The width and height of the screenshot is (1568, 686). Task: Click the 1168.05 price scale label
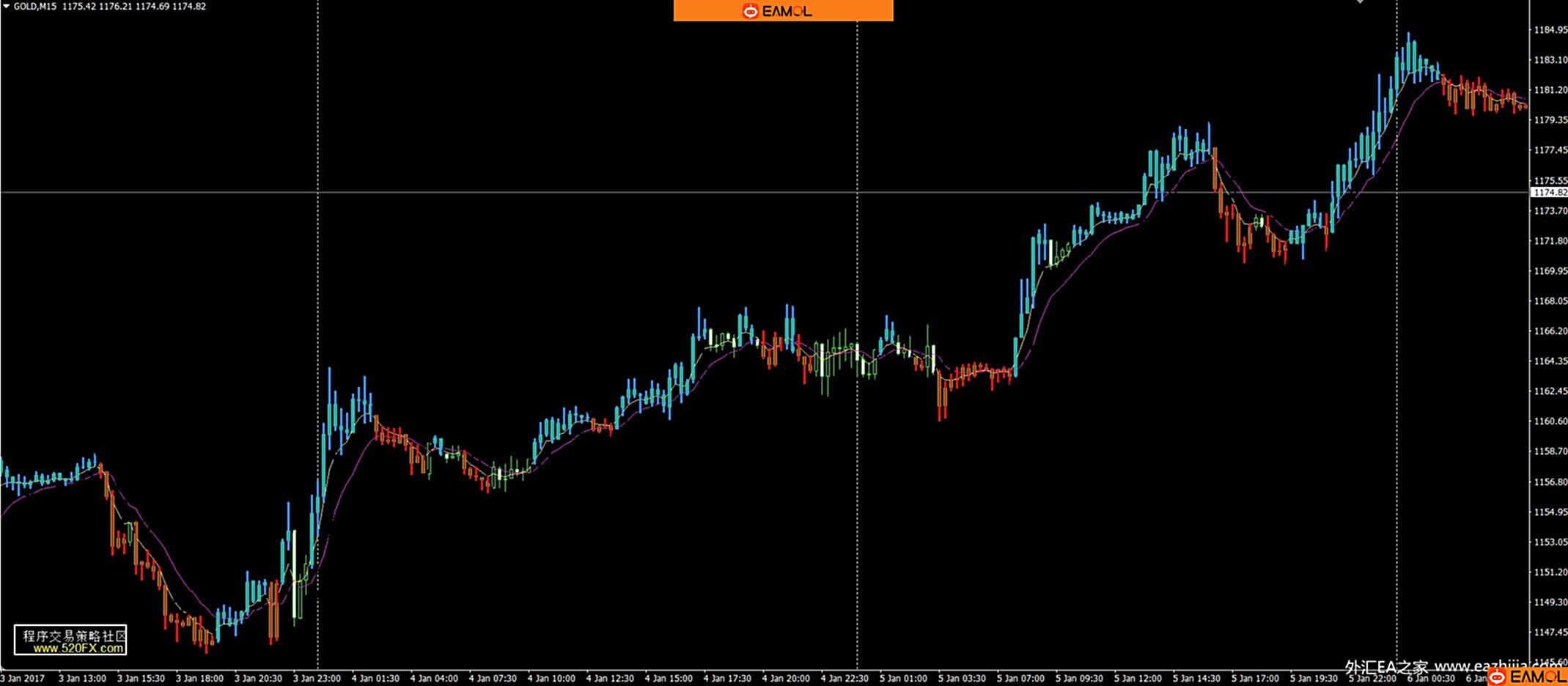[x=1550, y=301]
